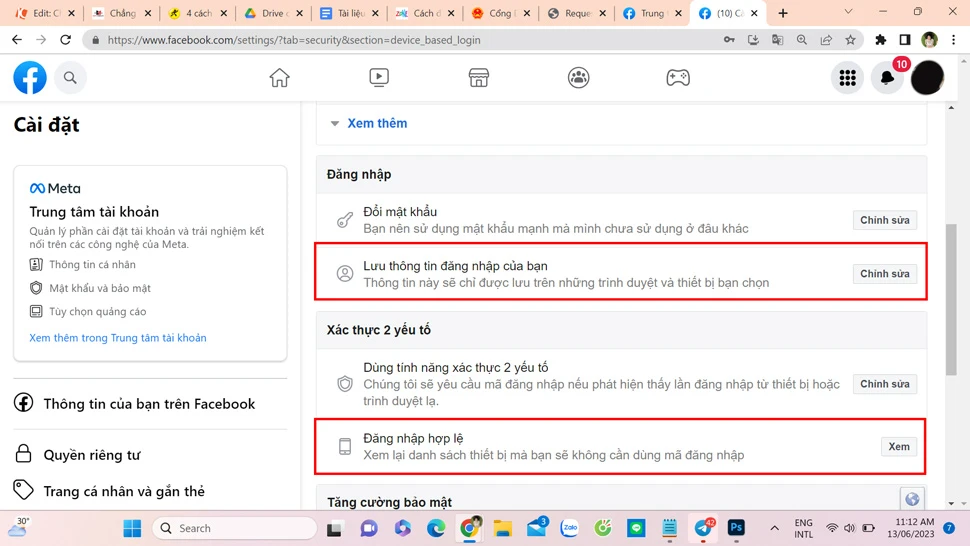Open the zoom magnifier in address bar
The height and width of the screenshot is (546, 970).
click(802, 40)
